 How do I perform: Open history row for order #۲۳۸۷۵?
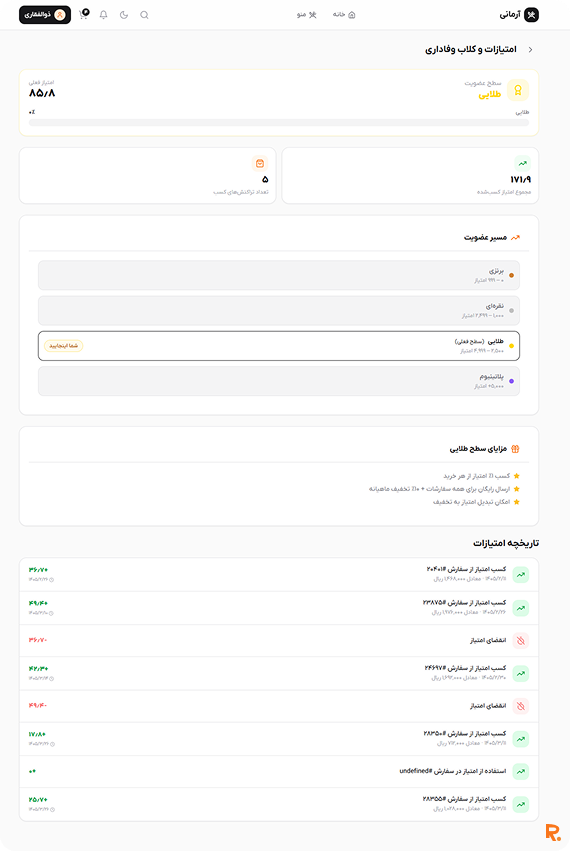point(279,608)
